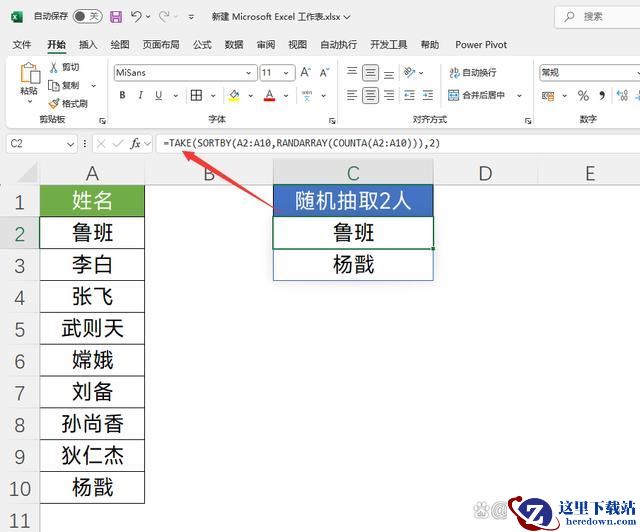
Task: Increase font size with large A
Action: [305, 73]
